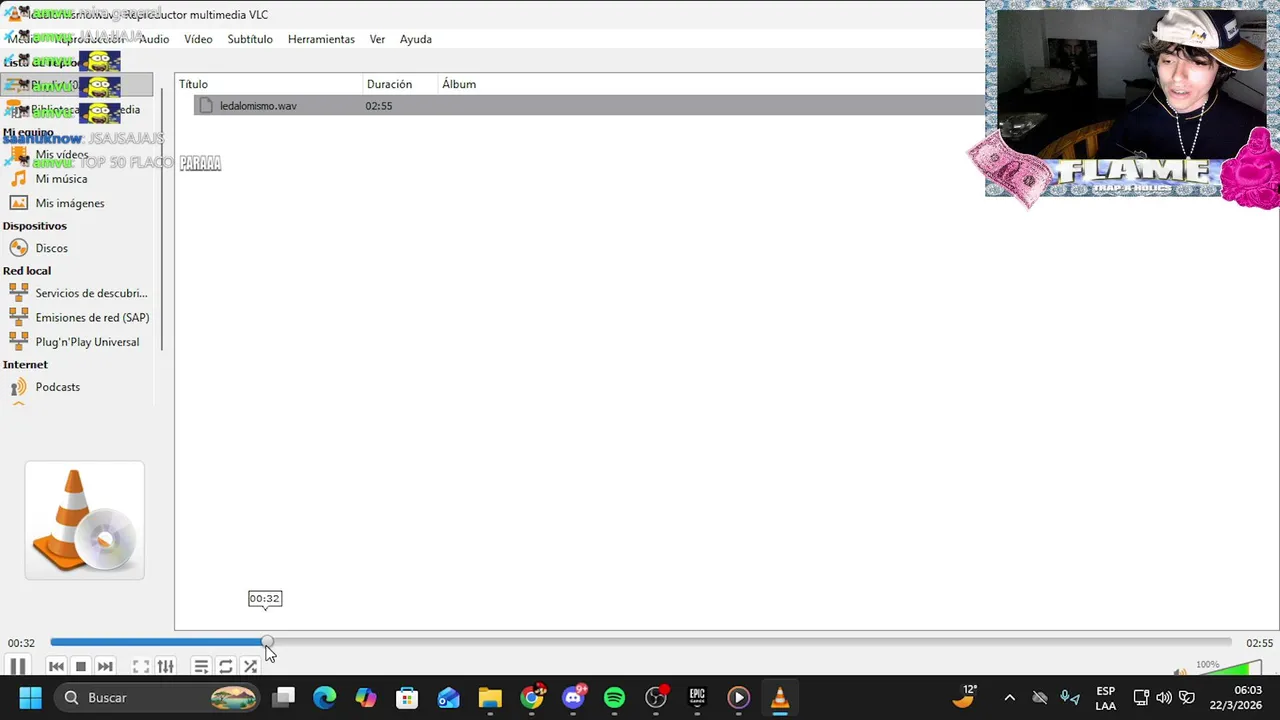The image size is (1280, 720).
Task: Skip to next track in VLC
Action: click(x=105, y=666)
